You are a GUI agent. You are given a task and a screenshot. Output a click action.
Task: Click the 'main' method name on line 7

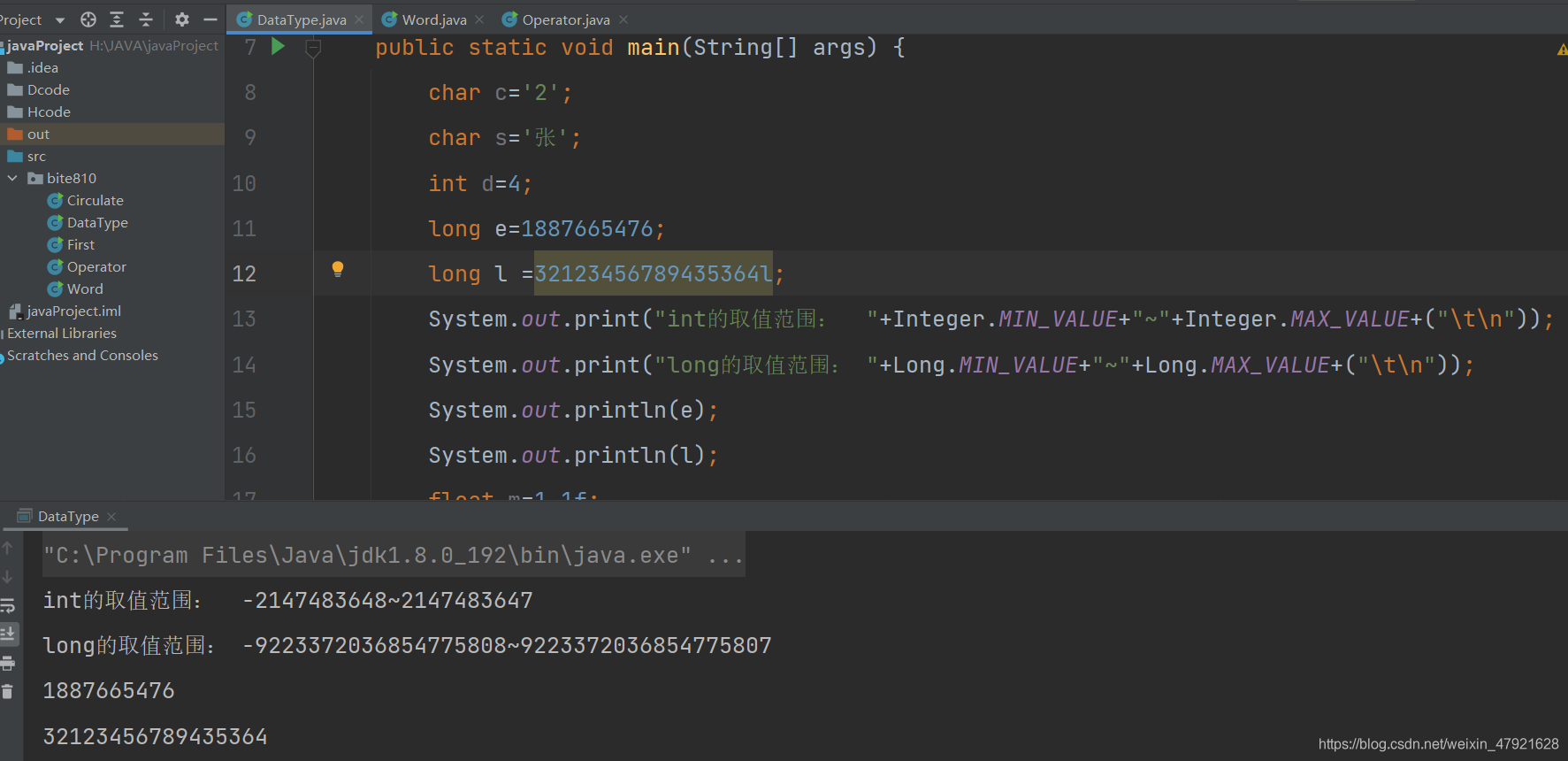(x=654, y=48)
